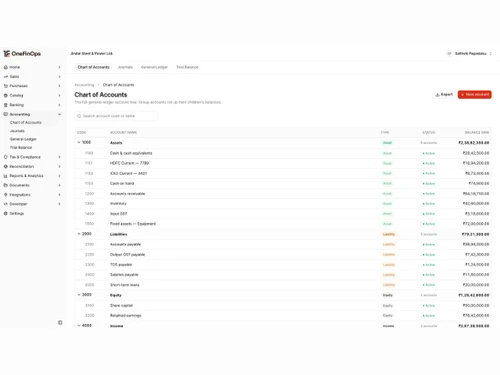Open Journals in sidebar submenu
The image size is (500, 375).
[x=17, y=131]
